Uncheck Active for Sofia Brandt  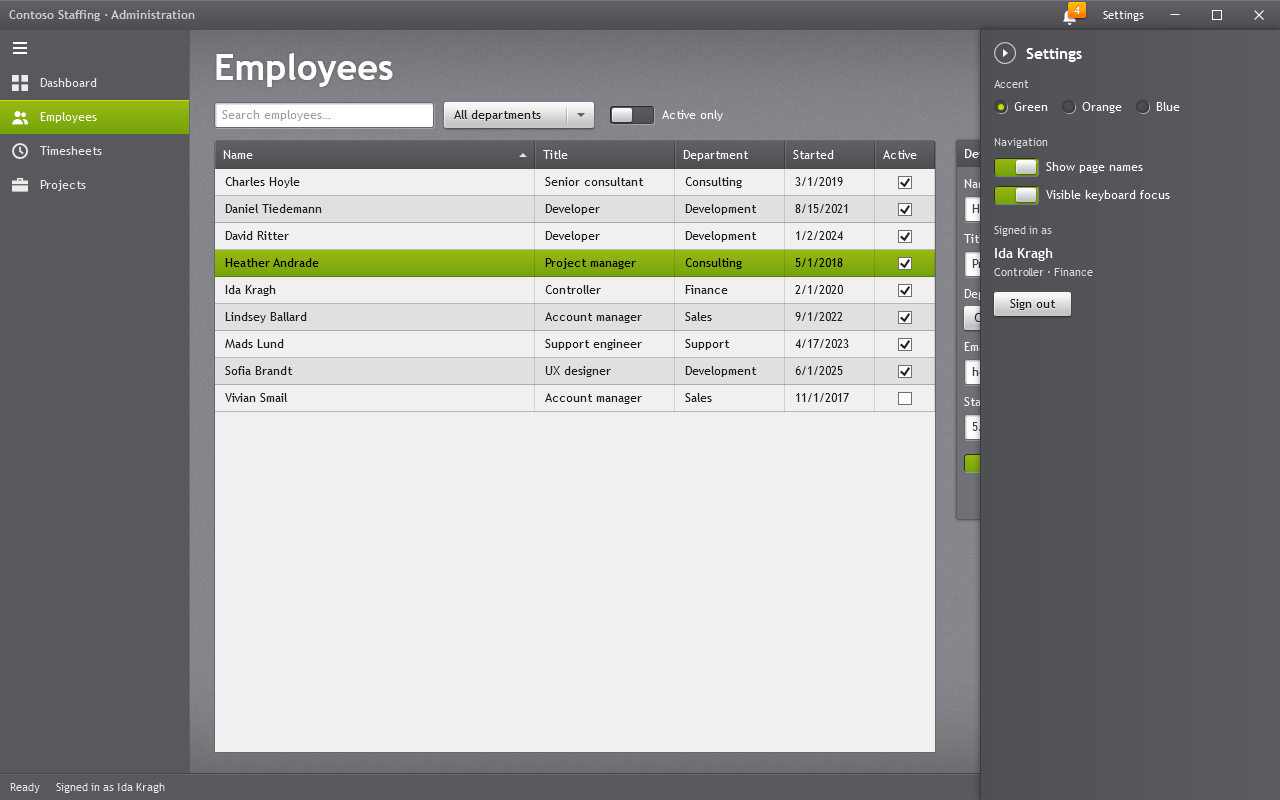[905, 372]
